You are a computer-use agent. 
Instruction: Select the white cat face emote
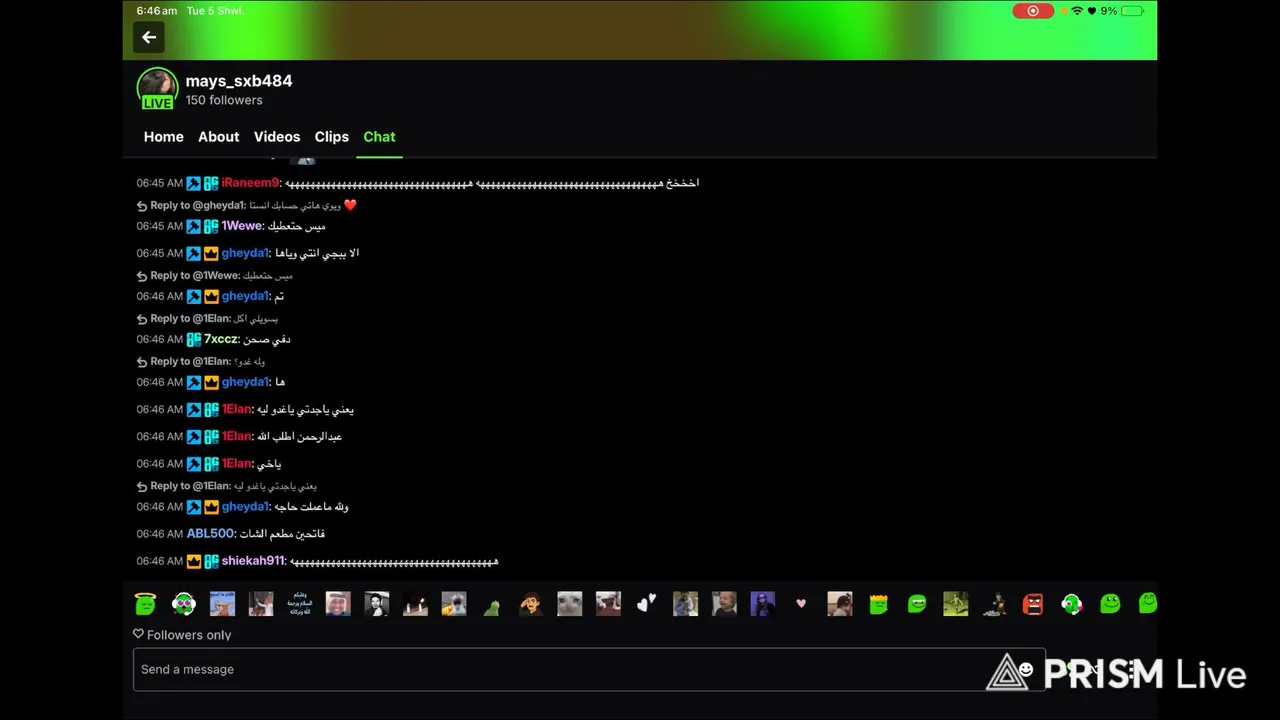click(569, 603)
